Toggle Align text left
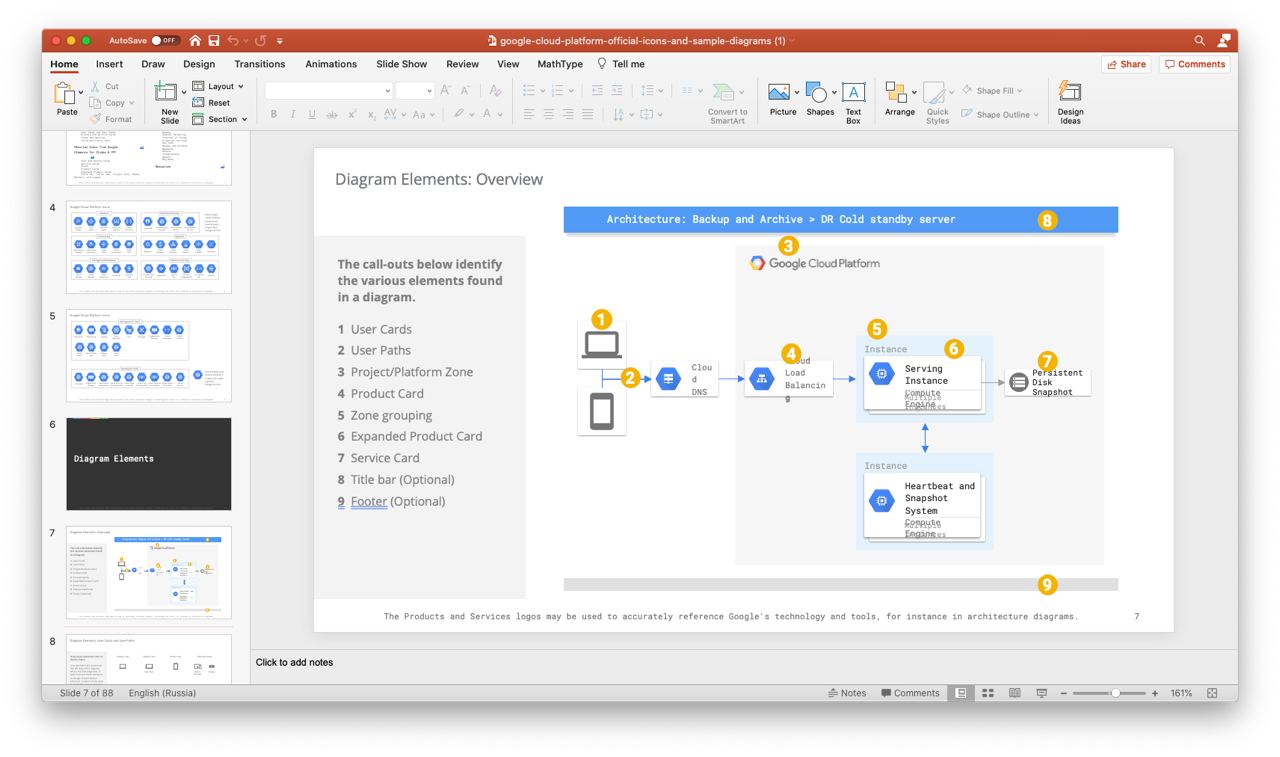The height and width of the screenshot is (757, 1280). (x=529, y=115)
